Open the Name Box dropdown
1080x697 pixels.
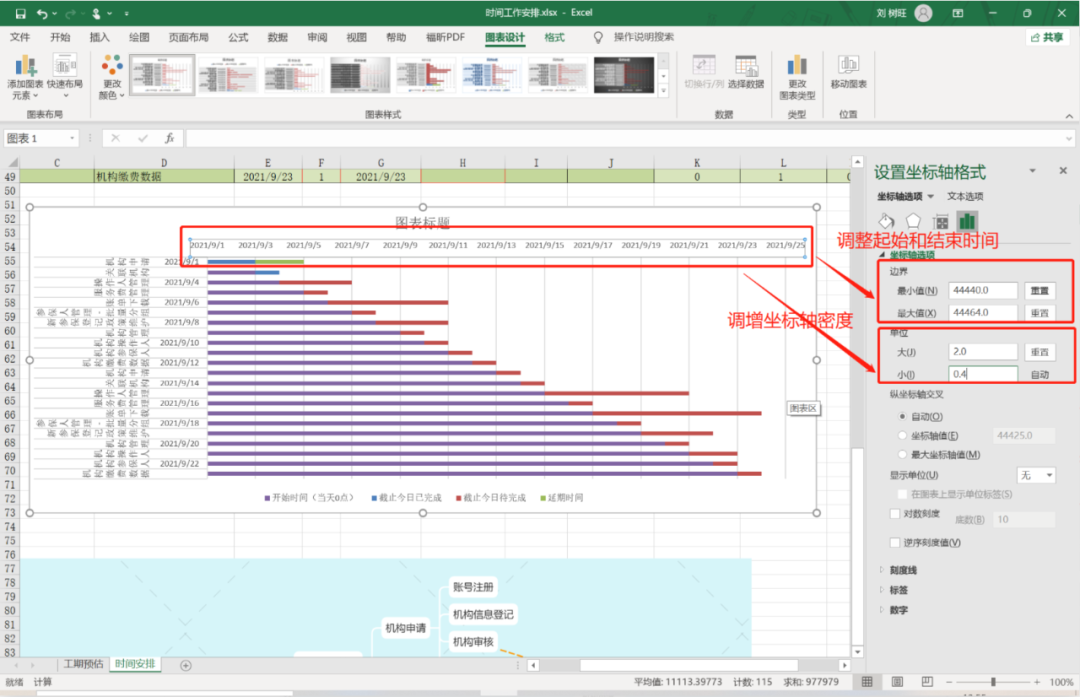(72, 138)
